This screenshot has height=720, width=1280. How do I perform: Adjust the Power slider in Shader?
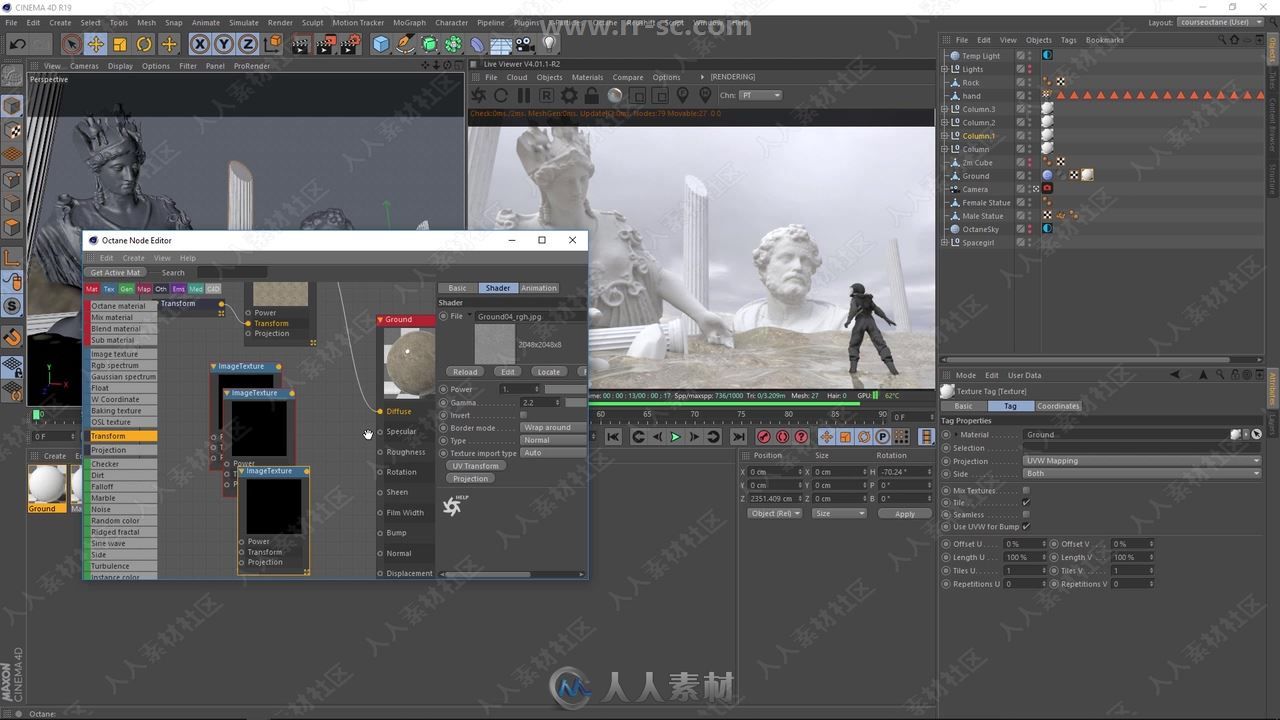[565, 389]
